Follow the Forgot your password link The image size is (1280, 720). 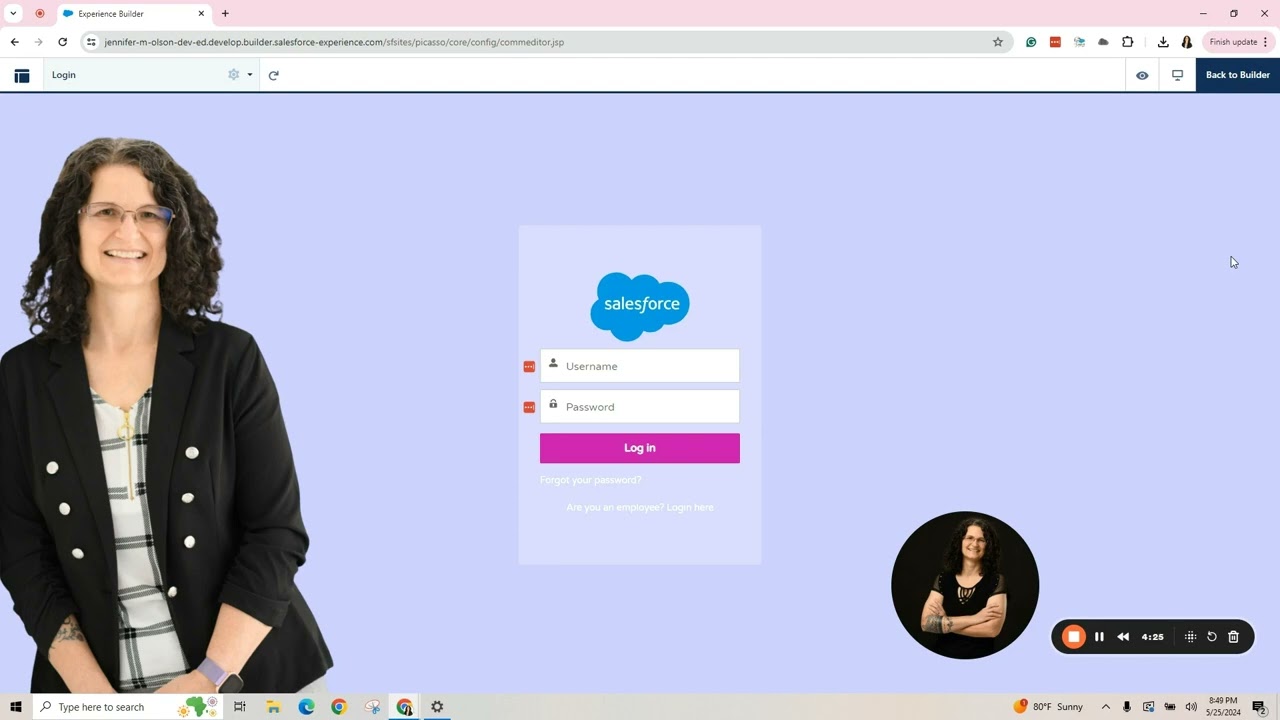click(591, 480)
